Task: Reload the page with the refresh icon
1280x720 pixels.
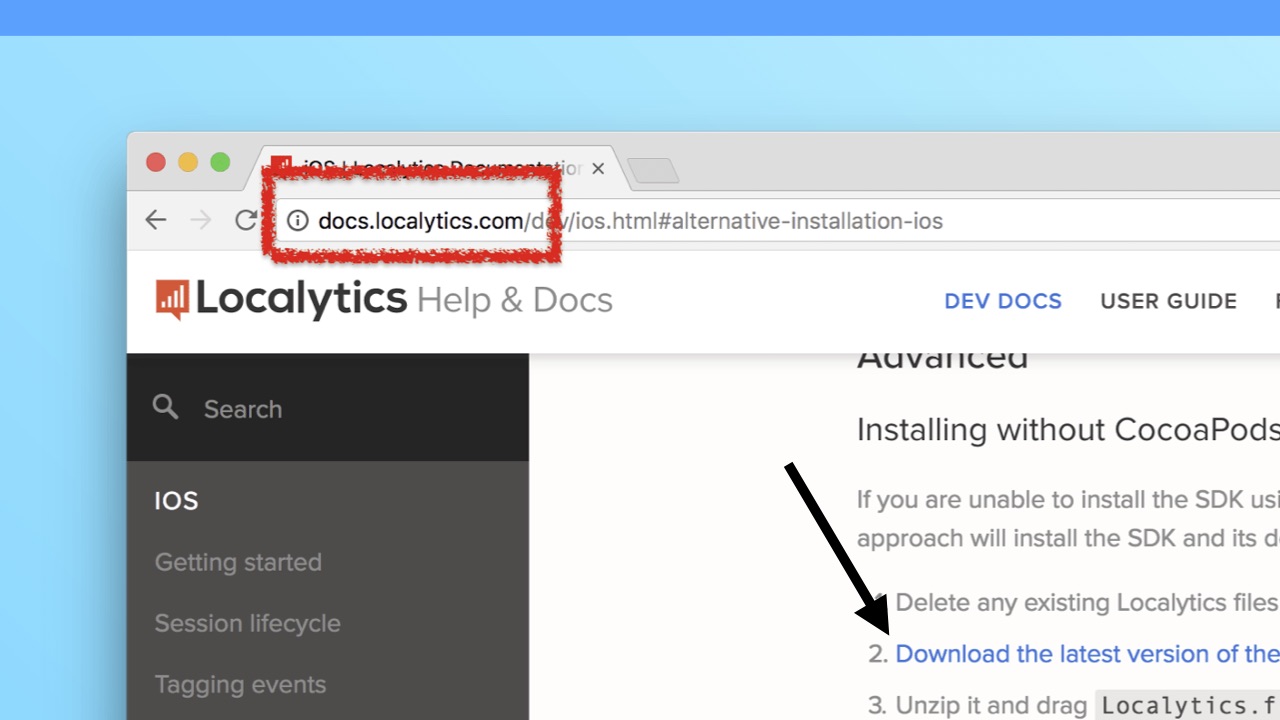Action: tap(246, 220)
